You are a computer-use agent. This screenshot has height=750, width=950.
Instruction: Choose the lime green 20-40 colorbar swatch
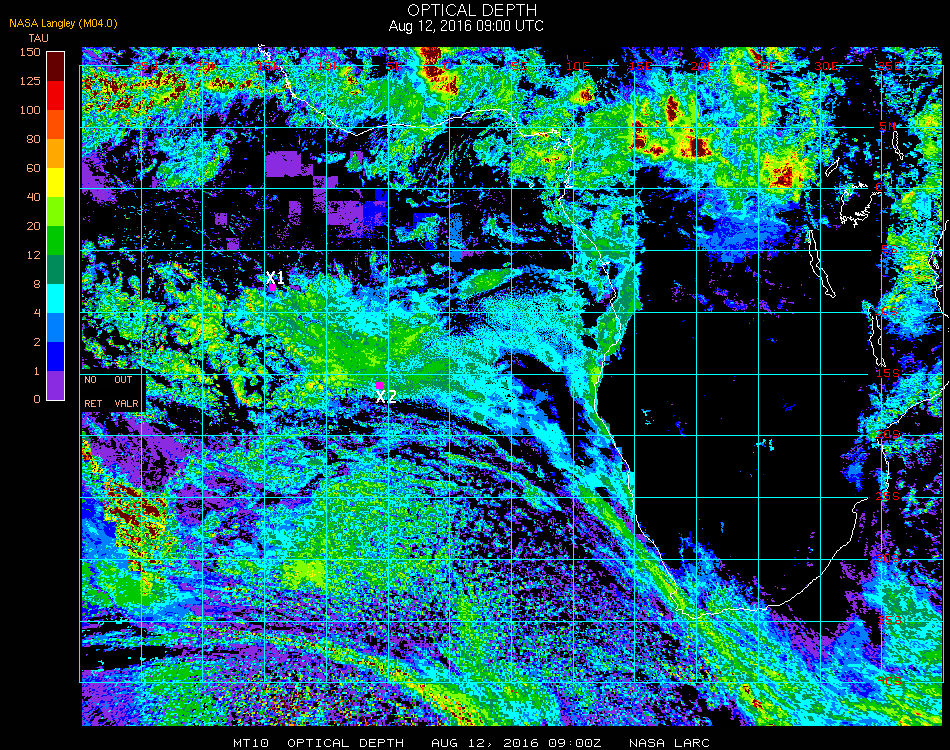(x=56, y=211)
